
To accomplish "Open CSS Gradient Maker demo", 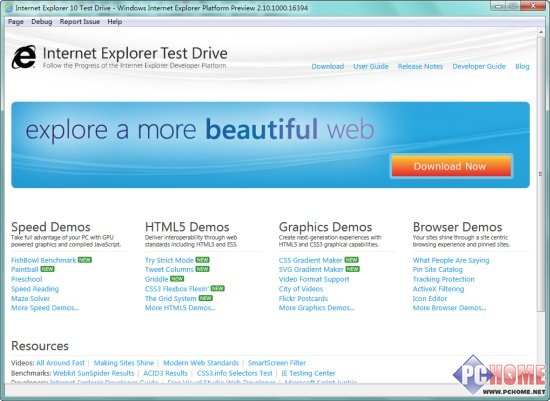I will (x=310, y=260).
